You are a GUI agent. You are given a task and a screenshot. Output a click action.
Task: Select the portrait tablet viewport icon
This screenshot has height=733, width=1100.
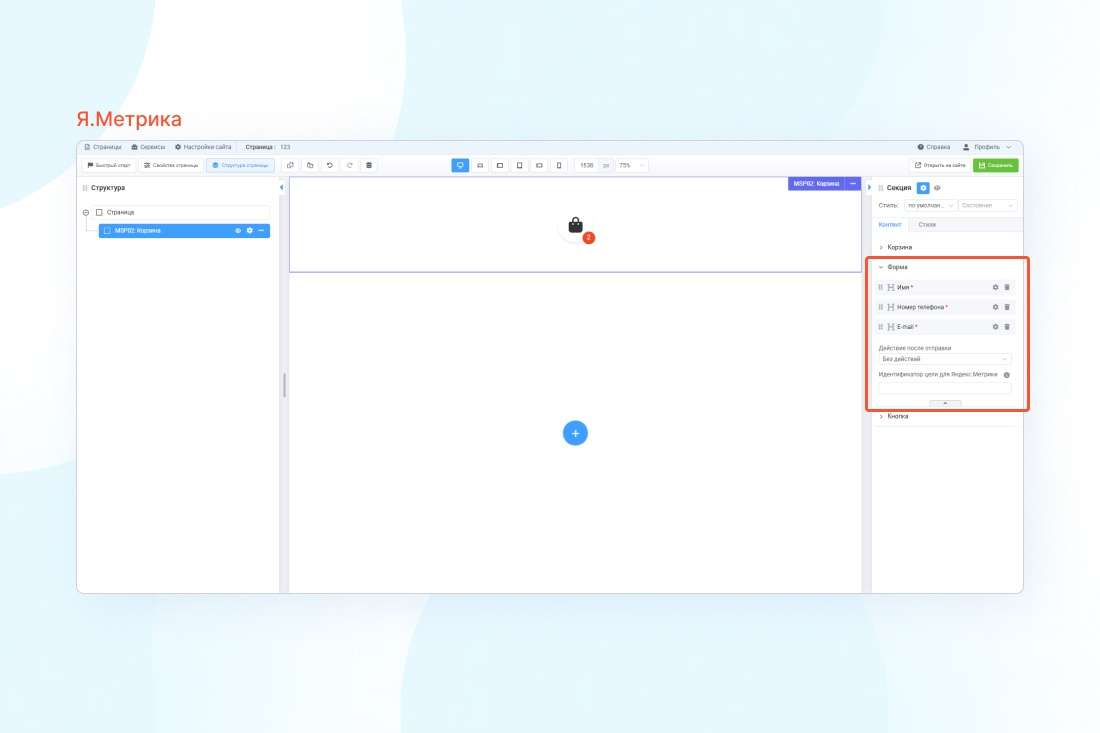click(x=519, y=166)
